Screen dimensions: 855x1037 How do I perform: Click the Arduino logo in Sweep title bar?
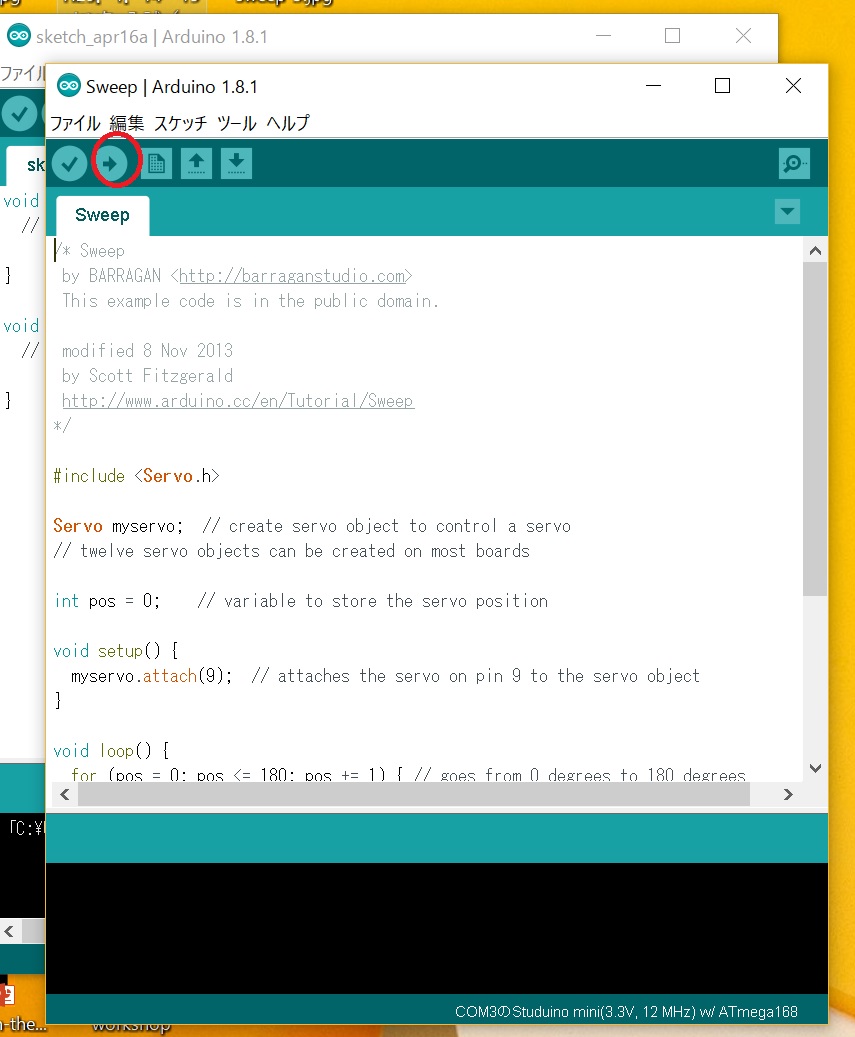[68, 87]
